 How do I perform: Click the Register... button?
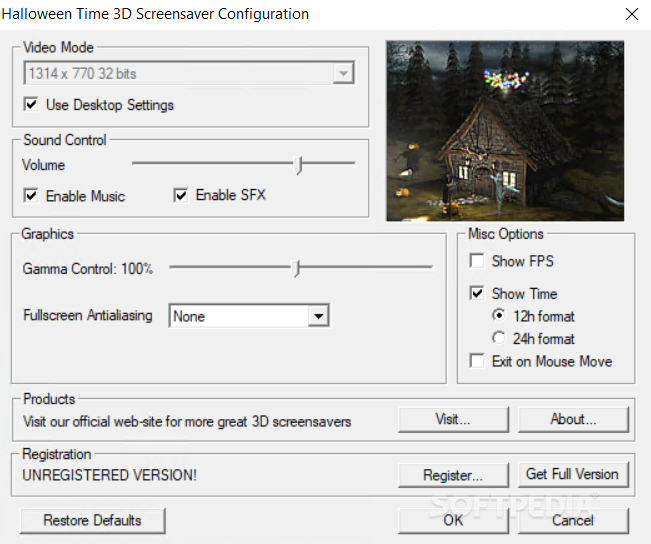point(453,475)
